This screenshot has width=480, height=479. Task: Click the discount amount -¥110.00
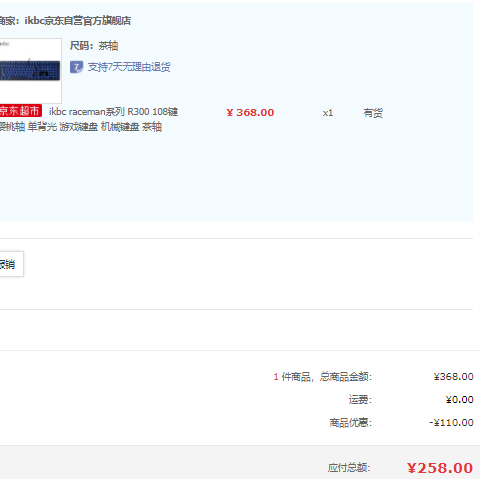coord(451,423)
